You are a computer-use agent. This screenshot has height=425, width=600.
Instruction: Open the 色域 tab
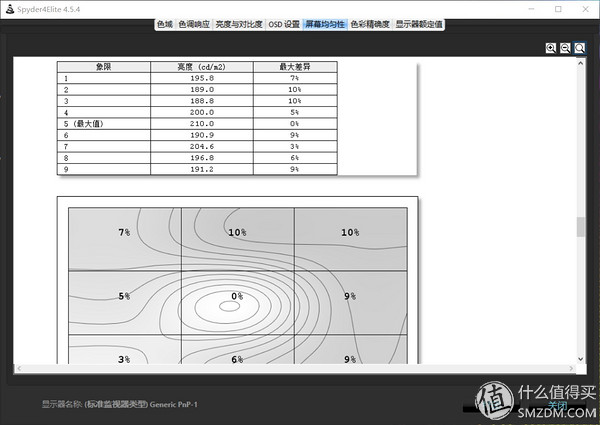pos(165,24)
